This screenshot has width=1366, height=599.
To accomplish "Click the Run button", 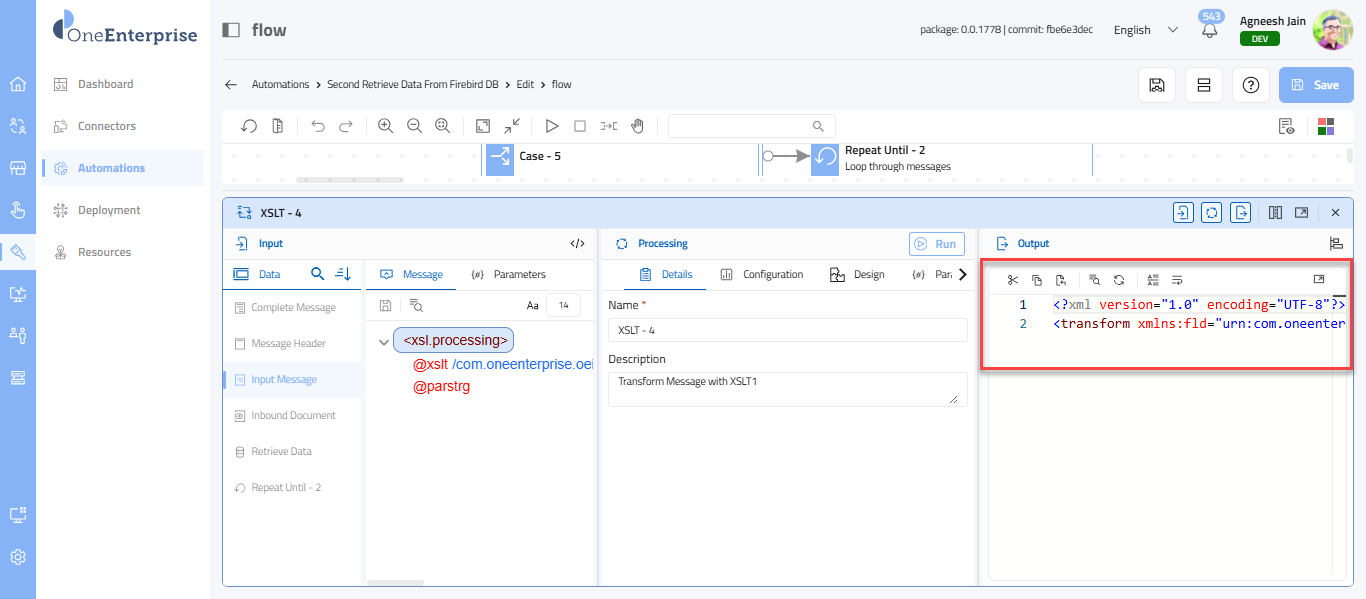I will click(936, 244).
